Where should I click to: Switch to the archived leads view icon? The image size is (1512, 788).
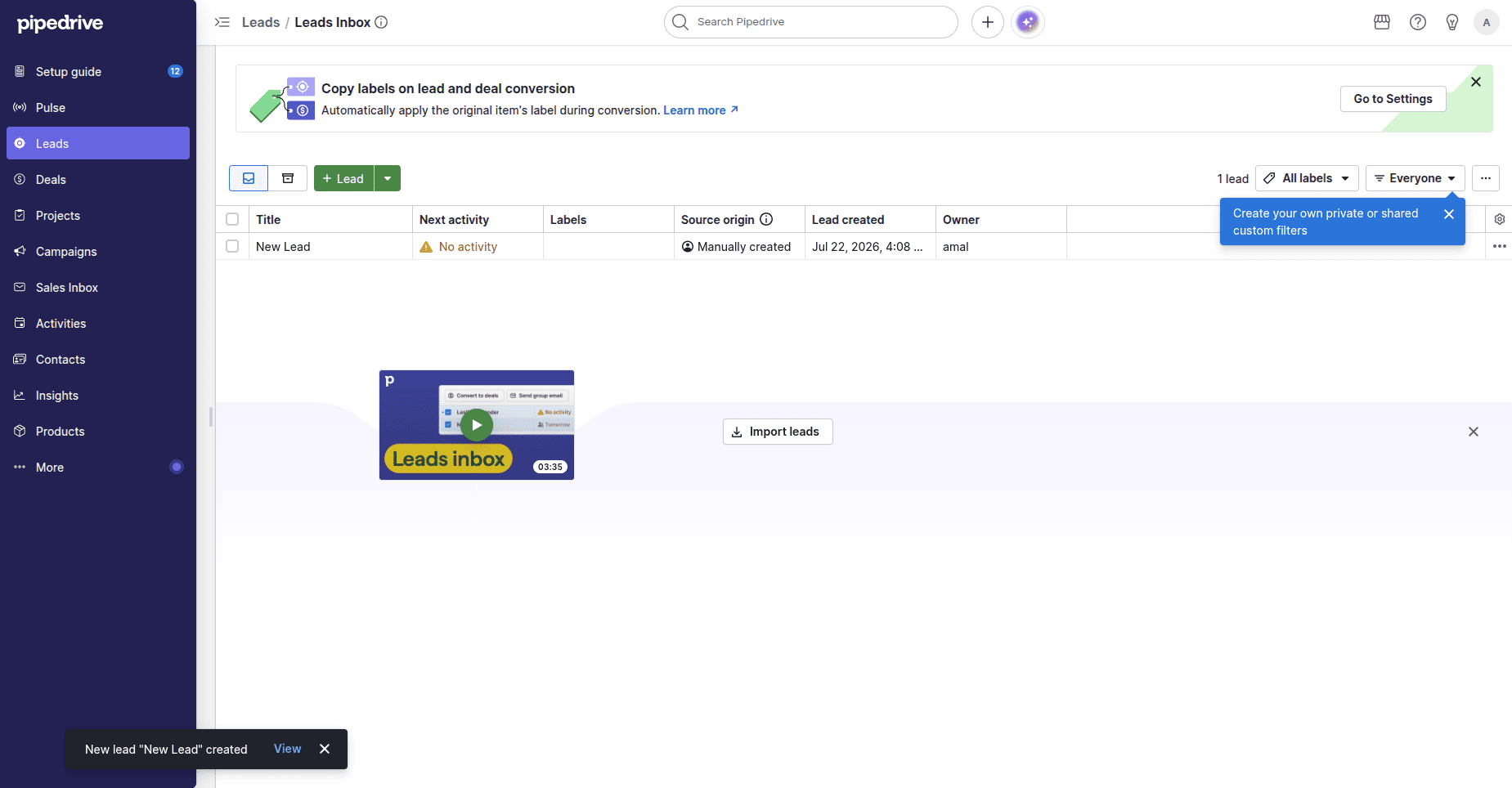(288, 178)
